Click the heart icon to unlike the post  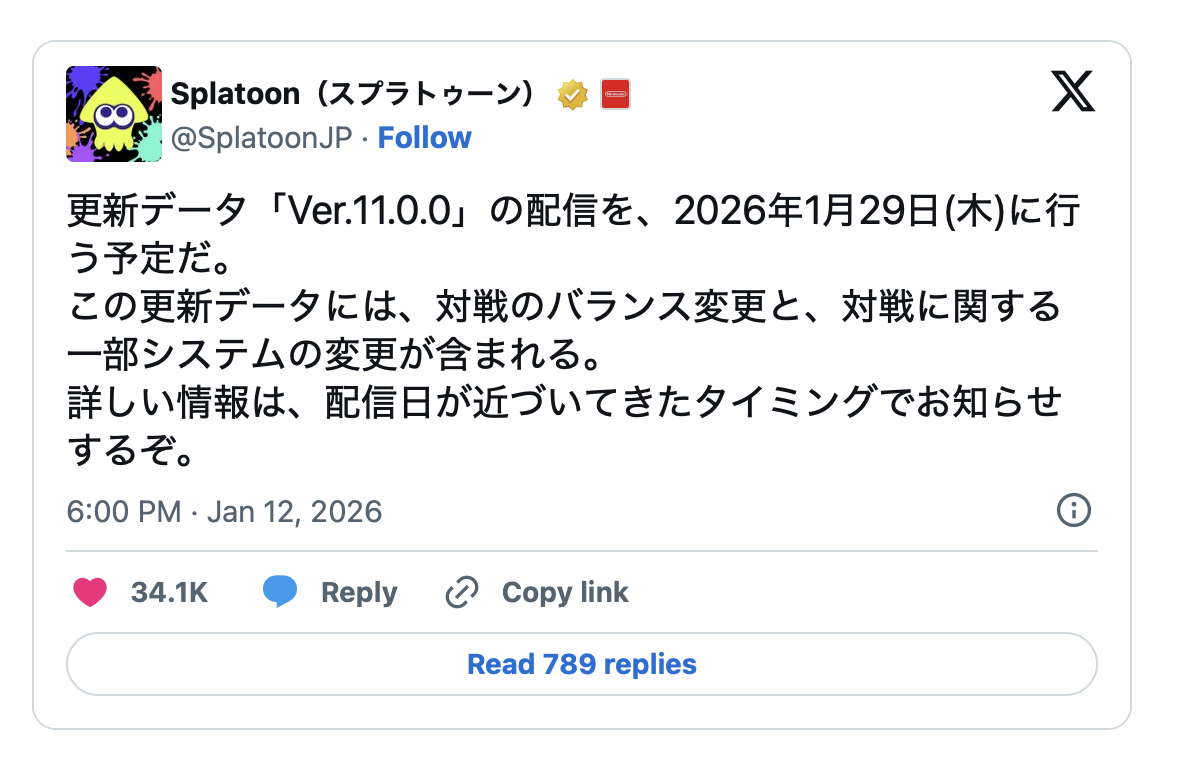point(91,592)
